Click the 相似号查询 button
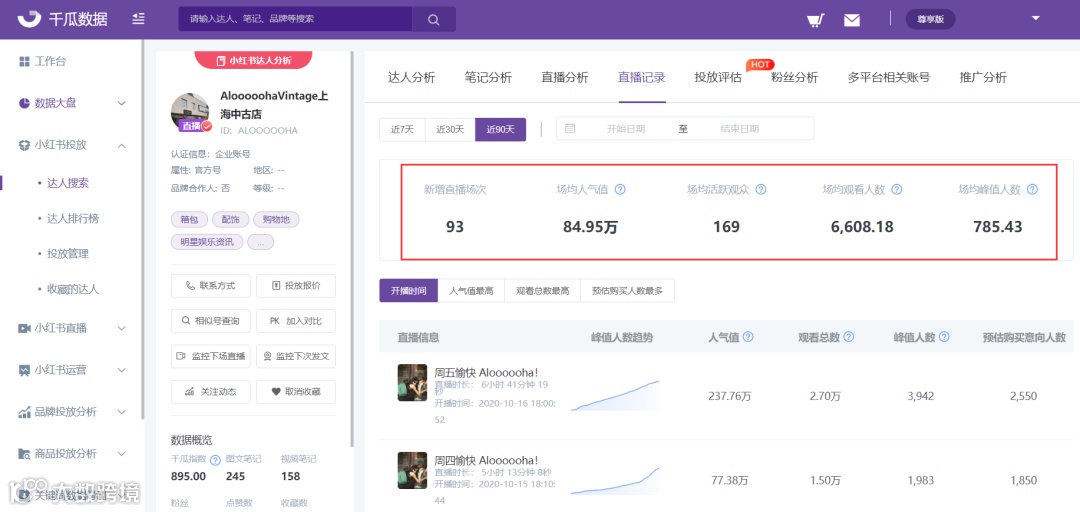1080x512 pixels. 210,321
